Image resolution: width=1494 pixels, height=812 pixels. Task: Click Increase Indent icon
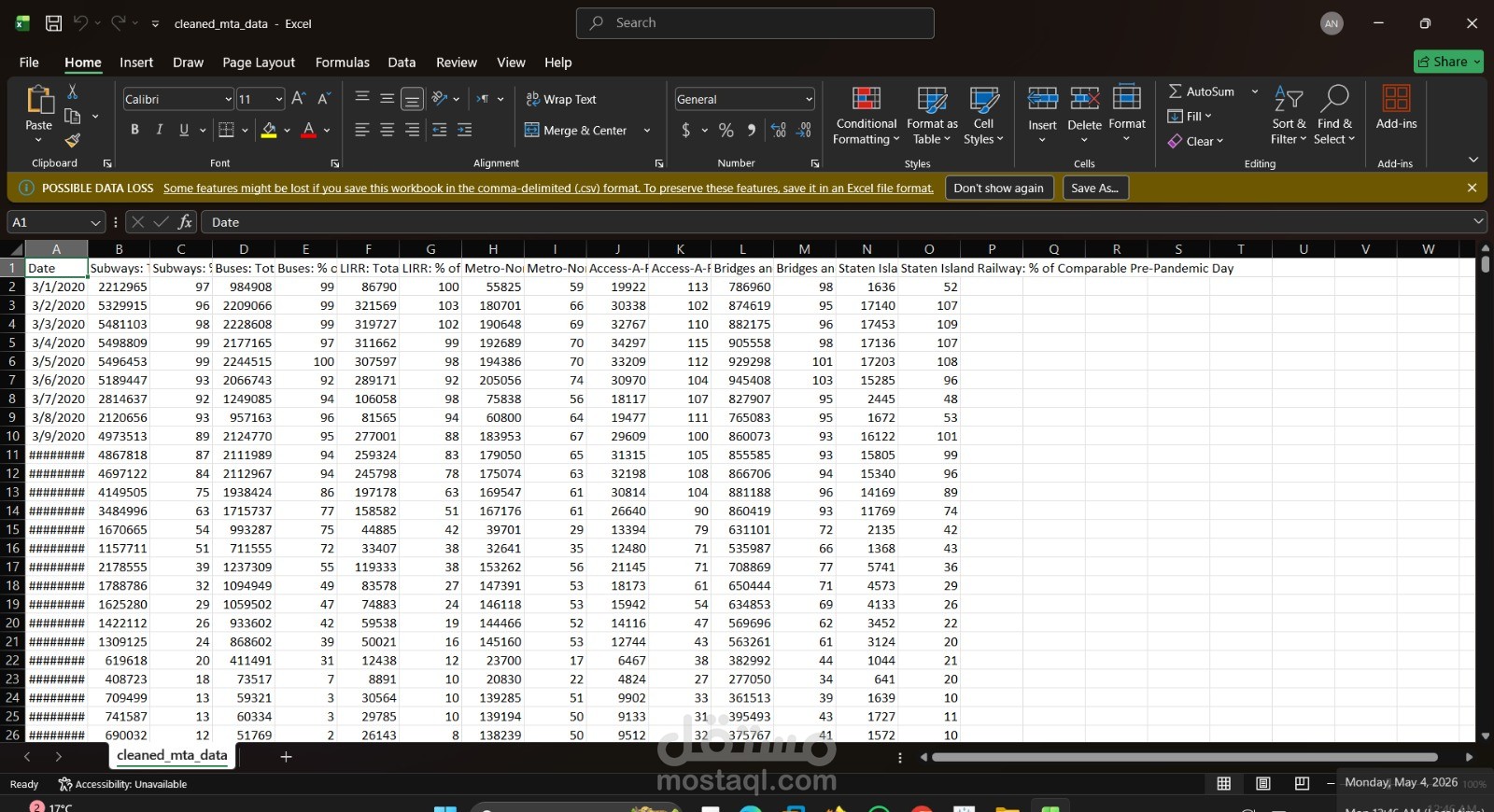(x=464, y=131)
